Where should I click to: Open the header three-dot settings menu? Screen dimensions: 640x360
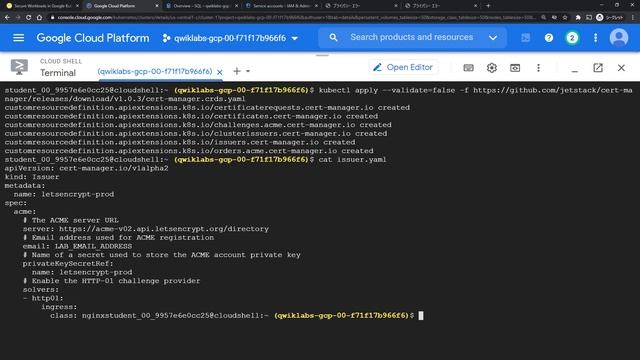coord(596,38)
